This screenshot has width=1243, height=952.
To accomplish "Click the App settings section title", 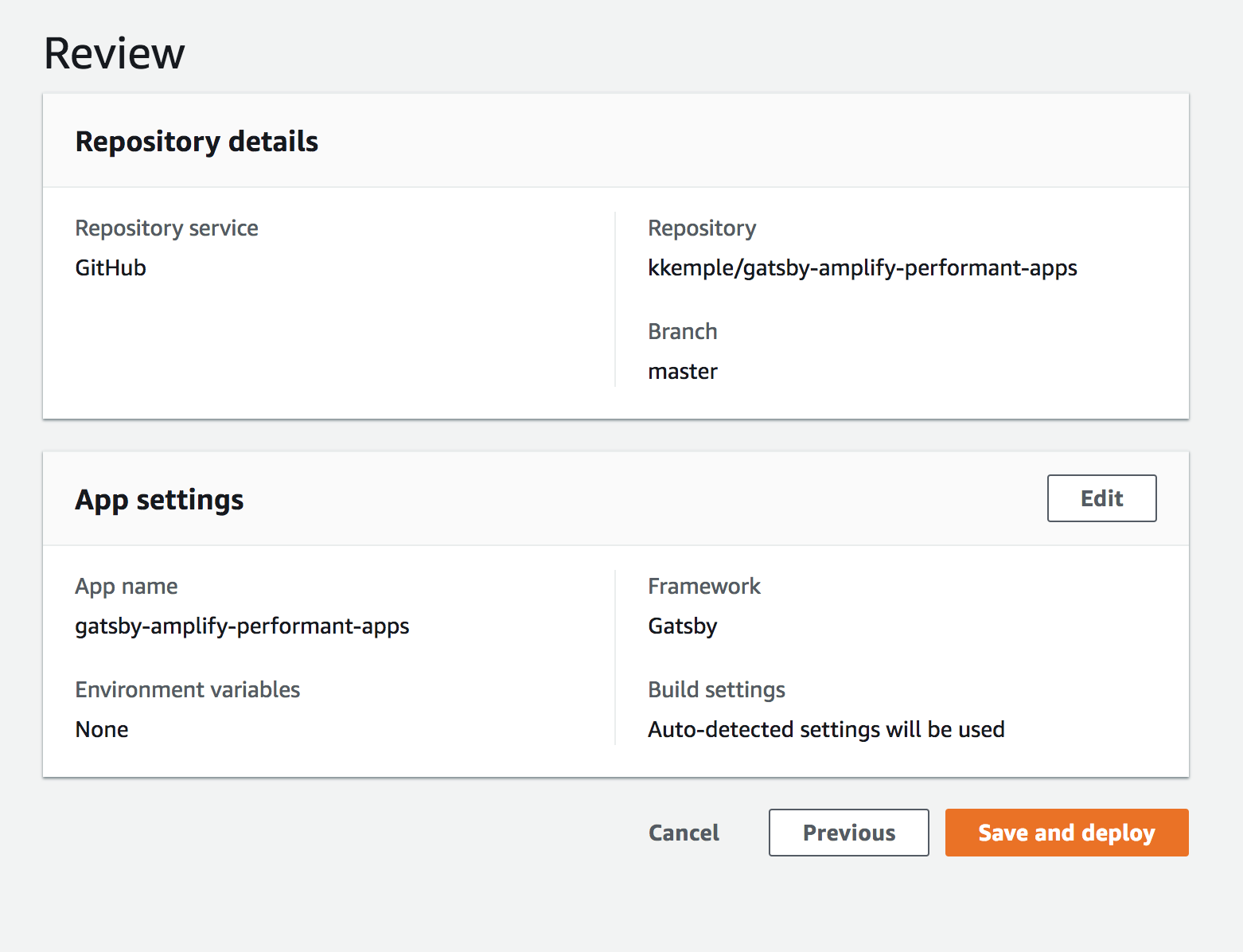I will (x=159, y=500).
